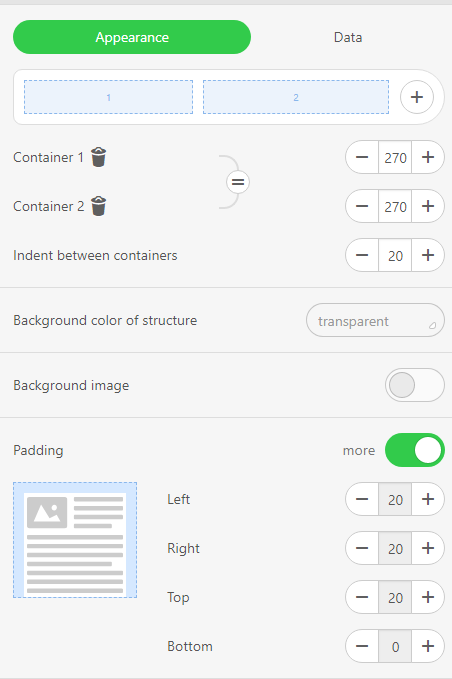Increase Container 1 width
The image size is (452, 679).
tap(428, 157)
